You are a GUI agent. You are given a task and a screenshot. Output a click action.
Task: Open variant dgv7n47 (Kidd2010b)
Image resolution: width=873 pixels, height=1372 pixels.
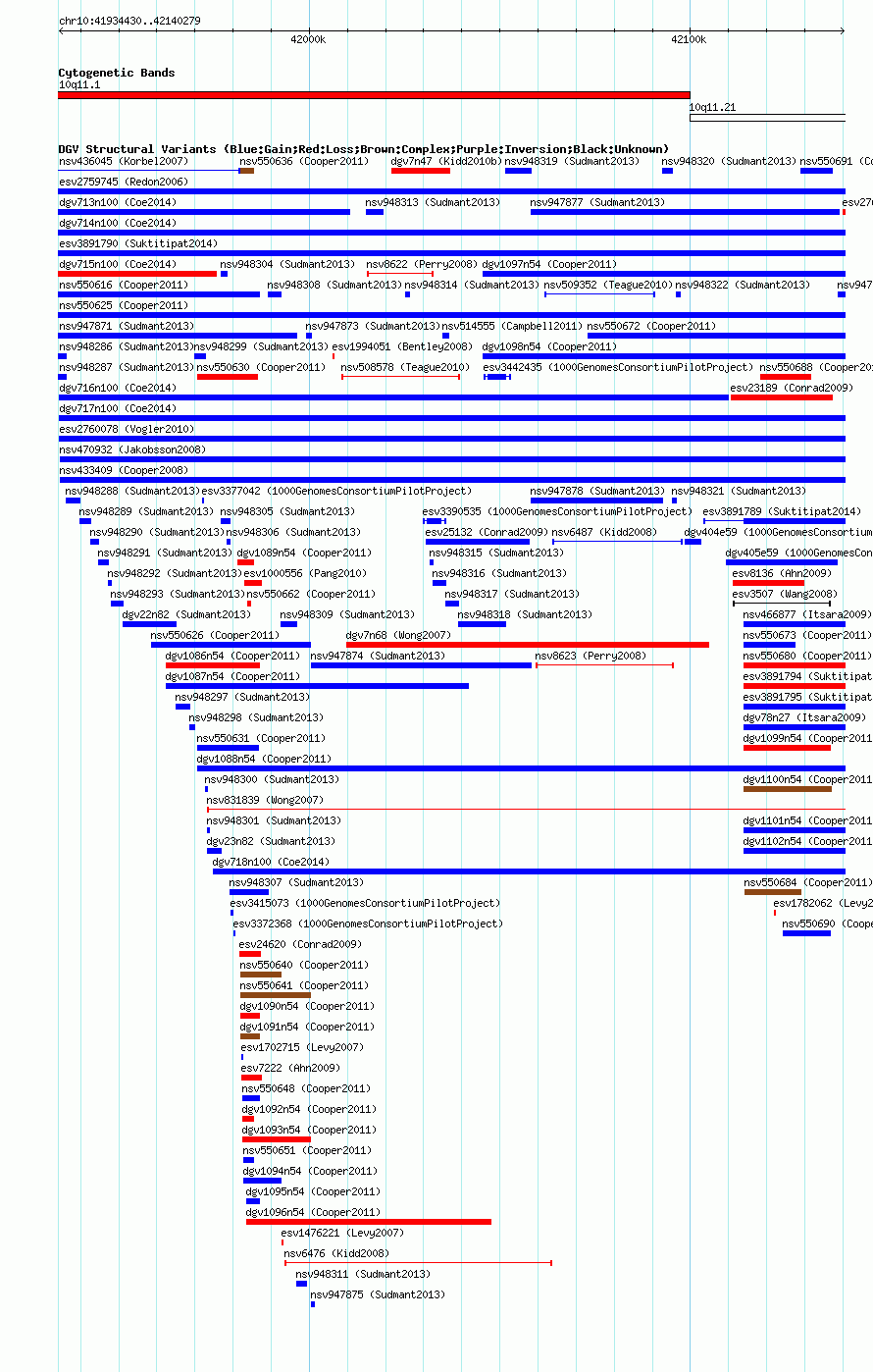tap(446, 161)
